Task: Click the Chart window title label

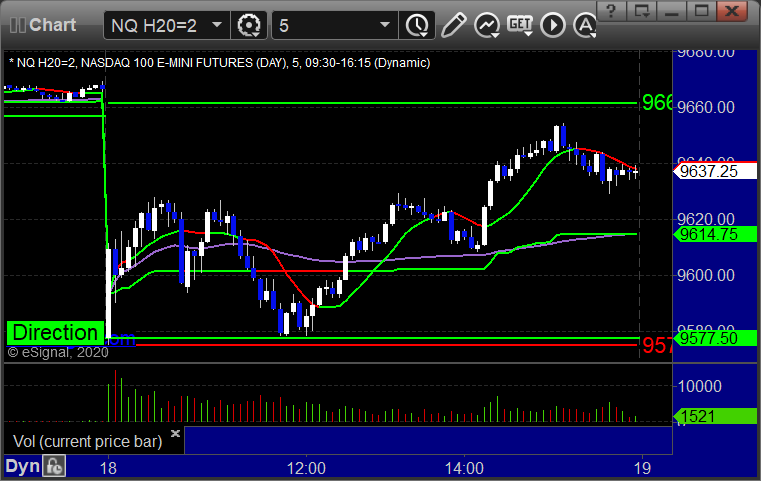Action: [x=52, y=25]
